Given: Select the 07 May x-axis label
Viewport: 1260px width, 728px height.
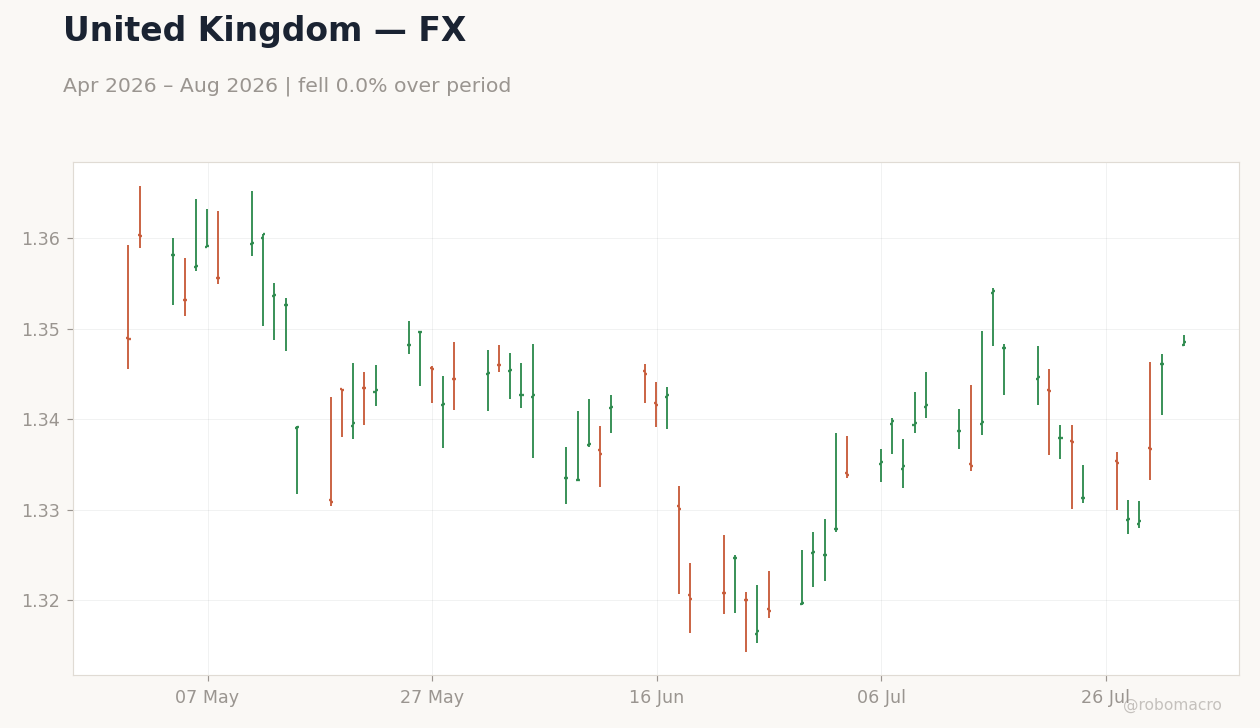Looking at the screenshot, I should (x=207, y=697).
